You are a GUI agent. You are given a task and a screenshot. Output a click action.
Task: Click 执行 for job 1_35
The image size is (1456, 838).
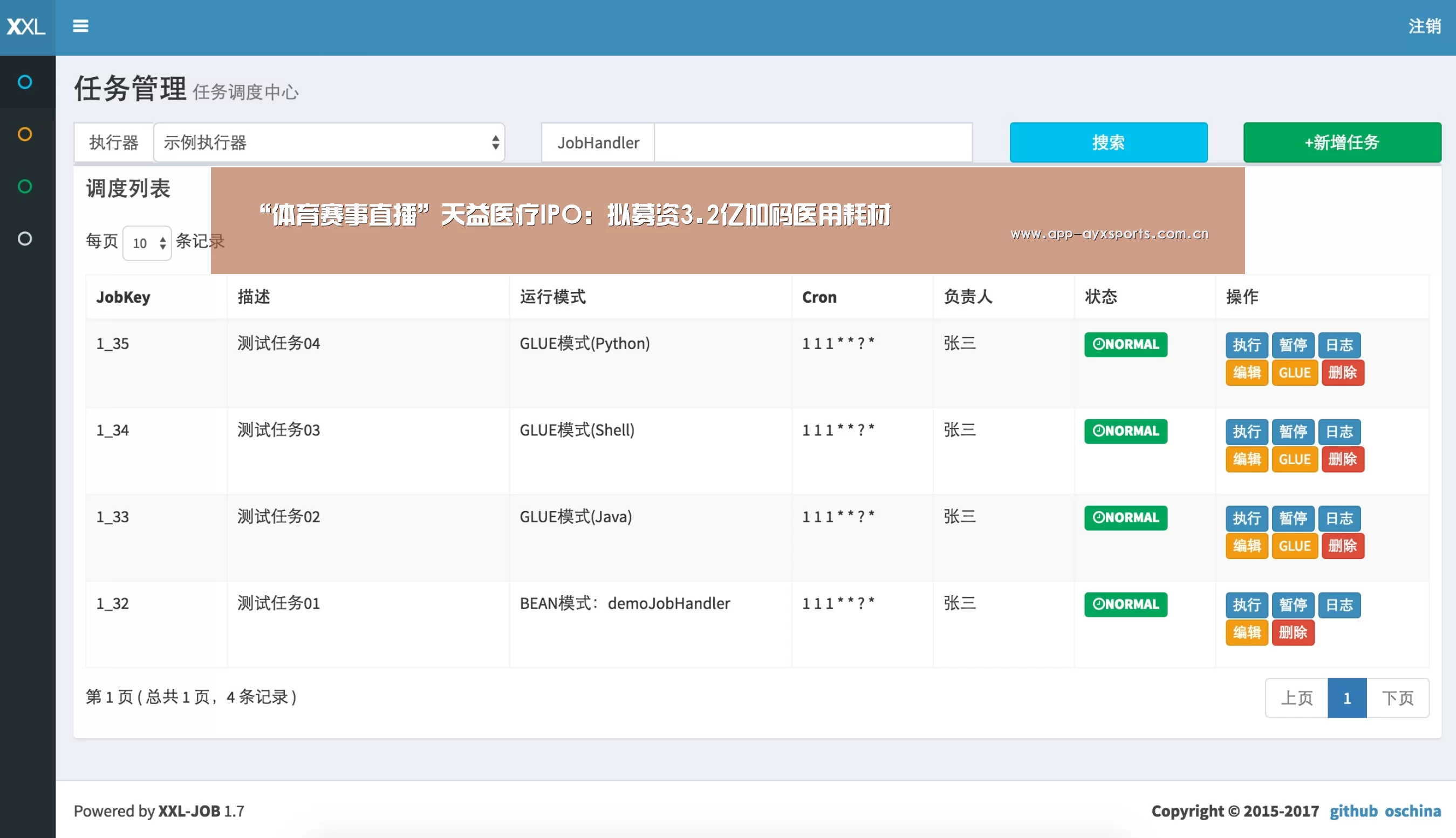1247,345
